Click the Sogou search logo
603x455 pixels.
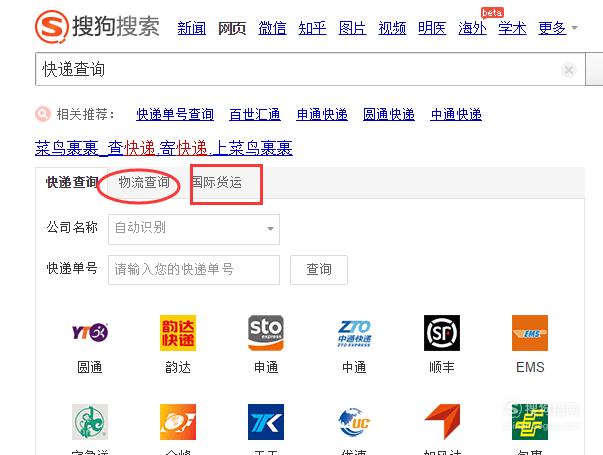97,26
